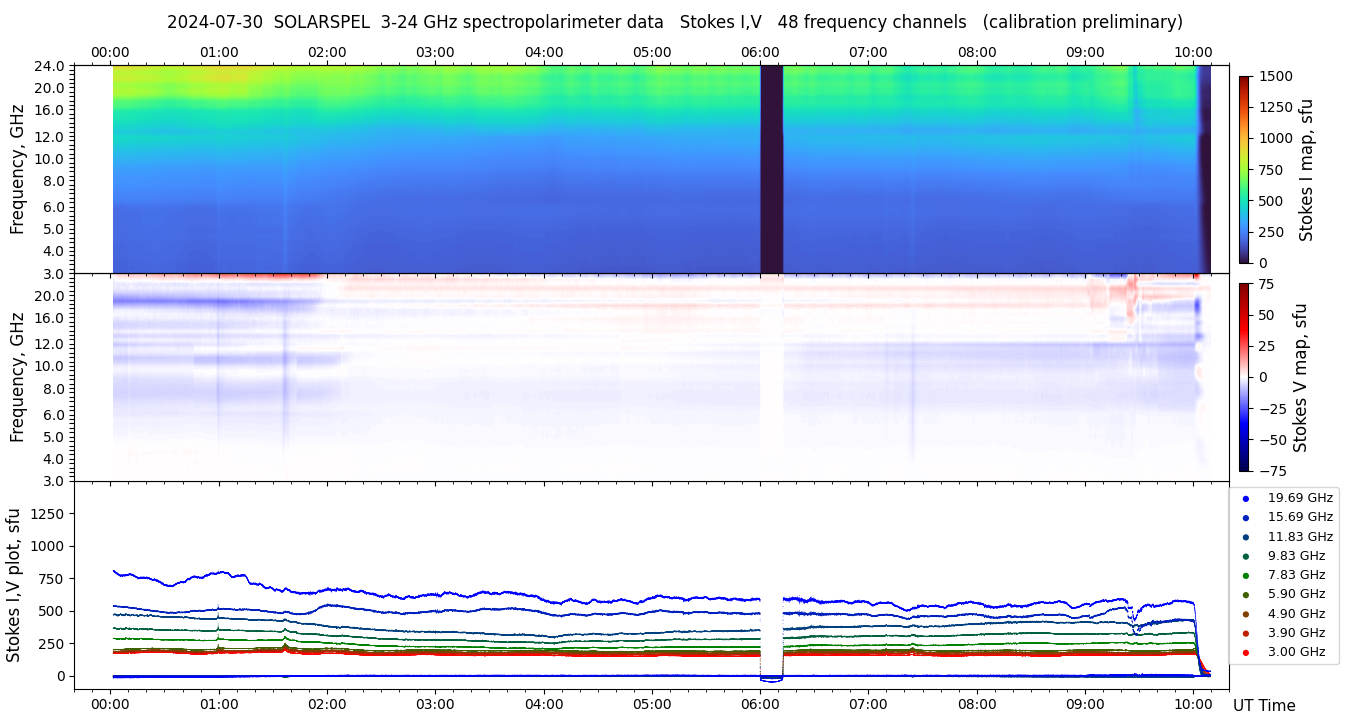Click the SOLARSPEL plot title text
The image size is (1350, 725).
click(674, 22)
